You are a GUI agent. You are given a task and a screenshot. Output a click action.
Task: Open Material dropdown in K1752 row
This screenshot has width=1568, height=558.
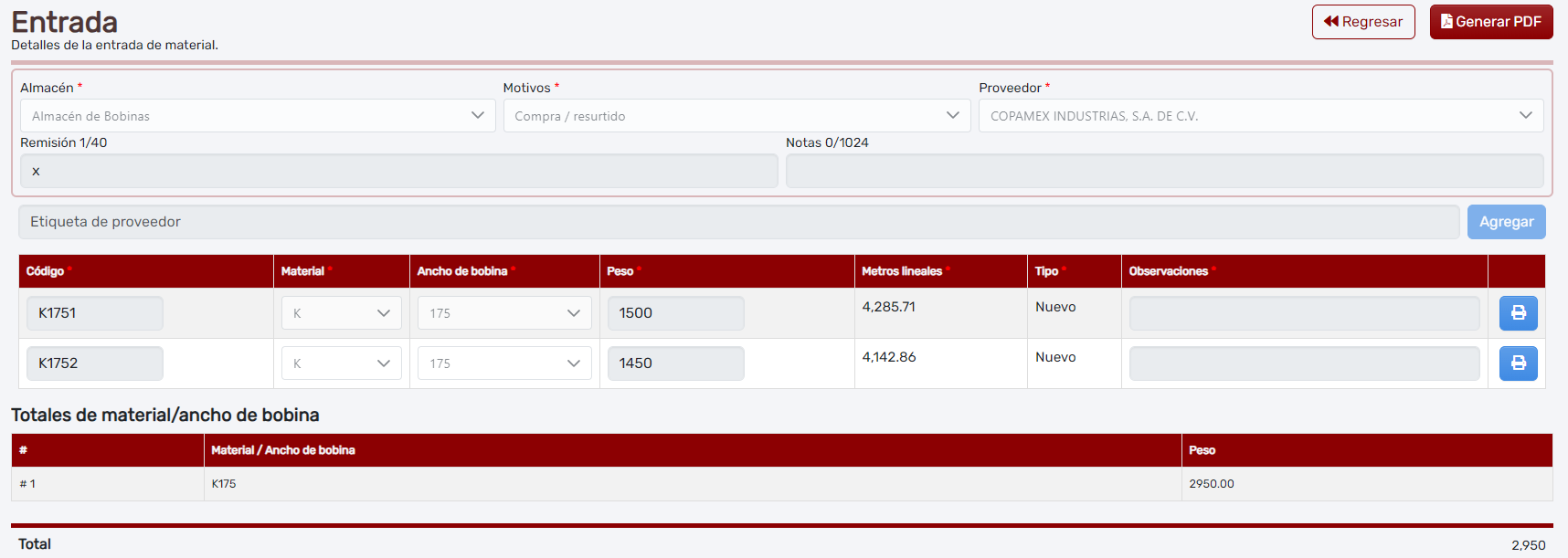(x=341, y=363)
